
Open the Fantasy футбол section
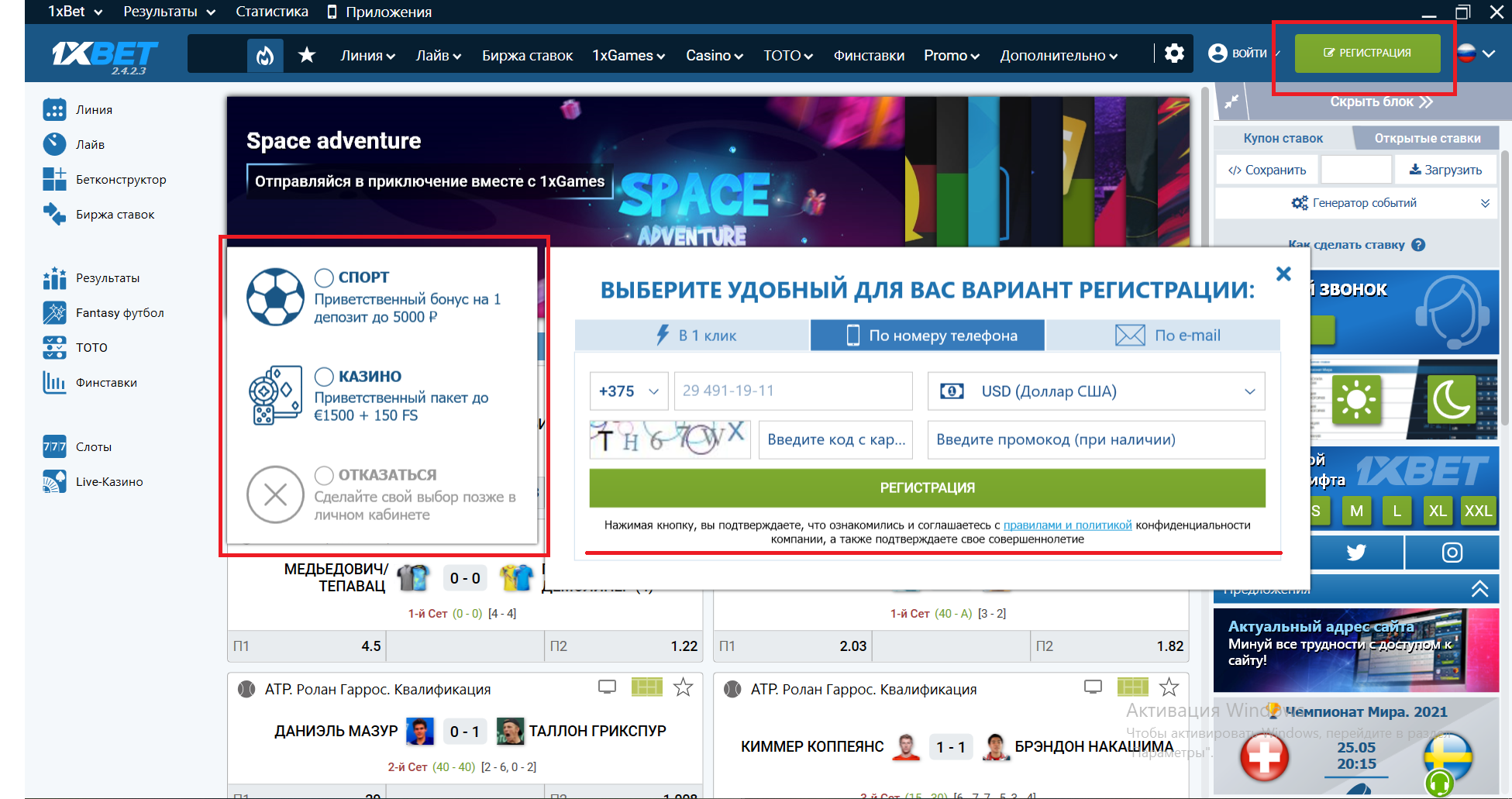(x=119, y=312)
